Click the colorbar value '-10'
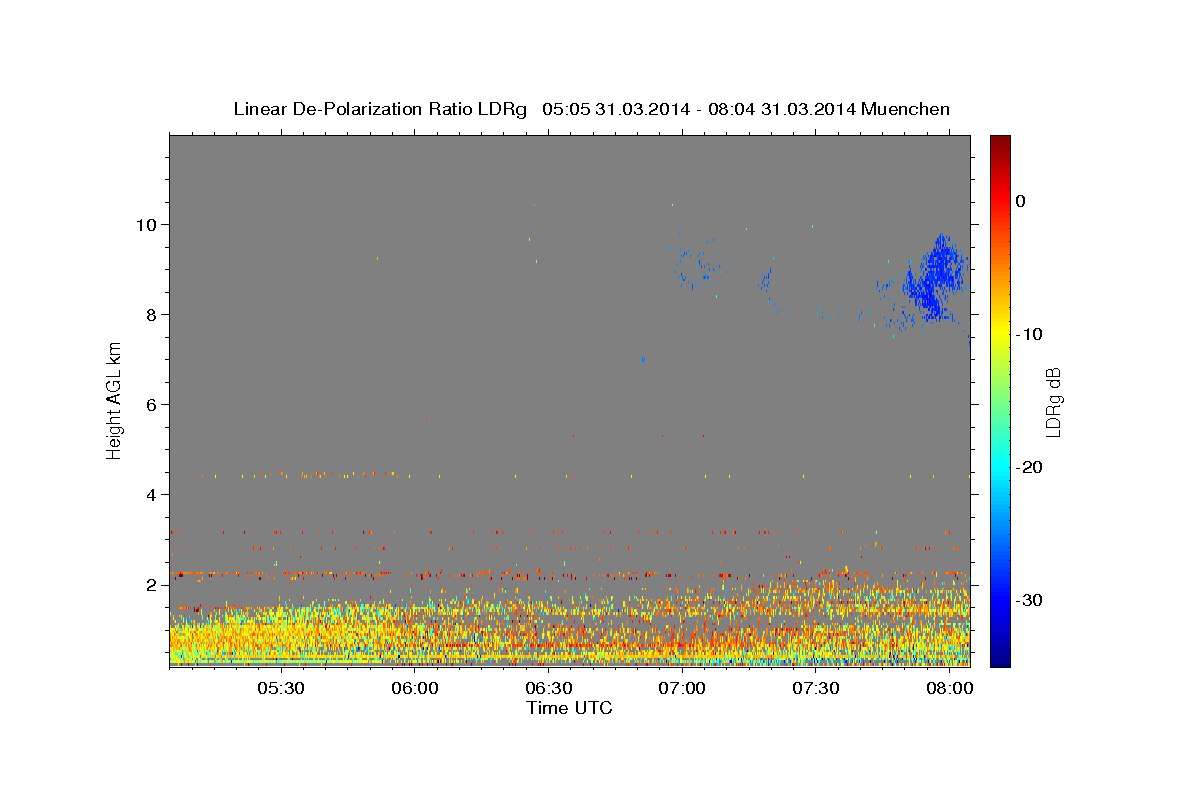Image resolution: width=1200 pixels, height=800 pixels. point(1028,334)
